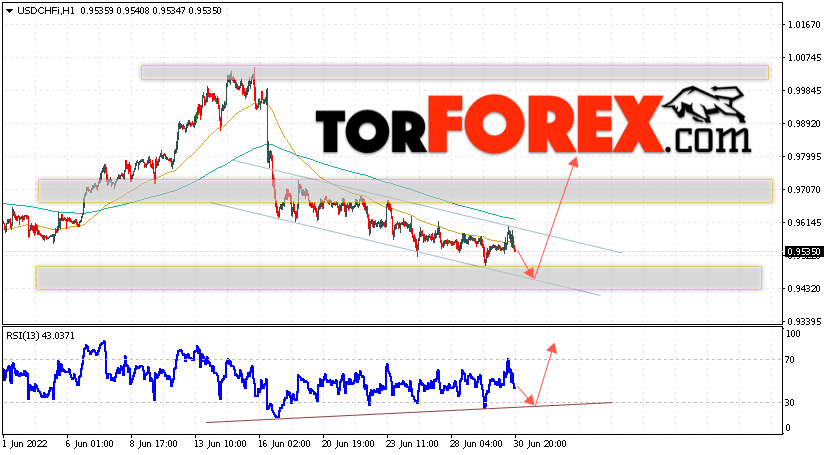The image size is (828, 455).
Task: Open the USDCHFi chart dropdown triangle
Action: click(9, 11)
